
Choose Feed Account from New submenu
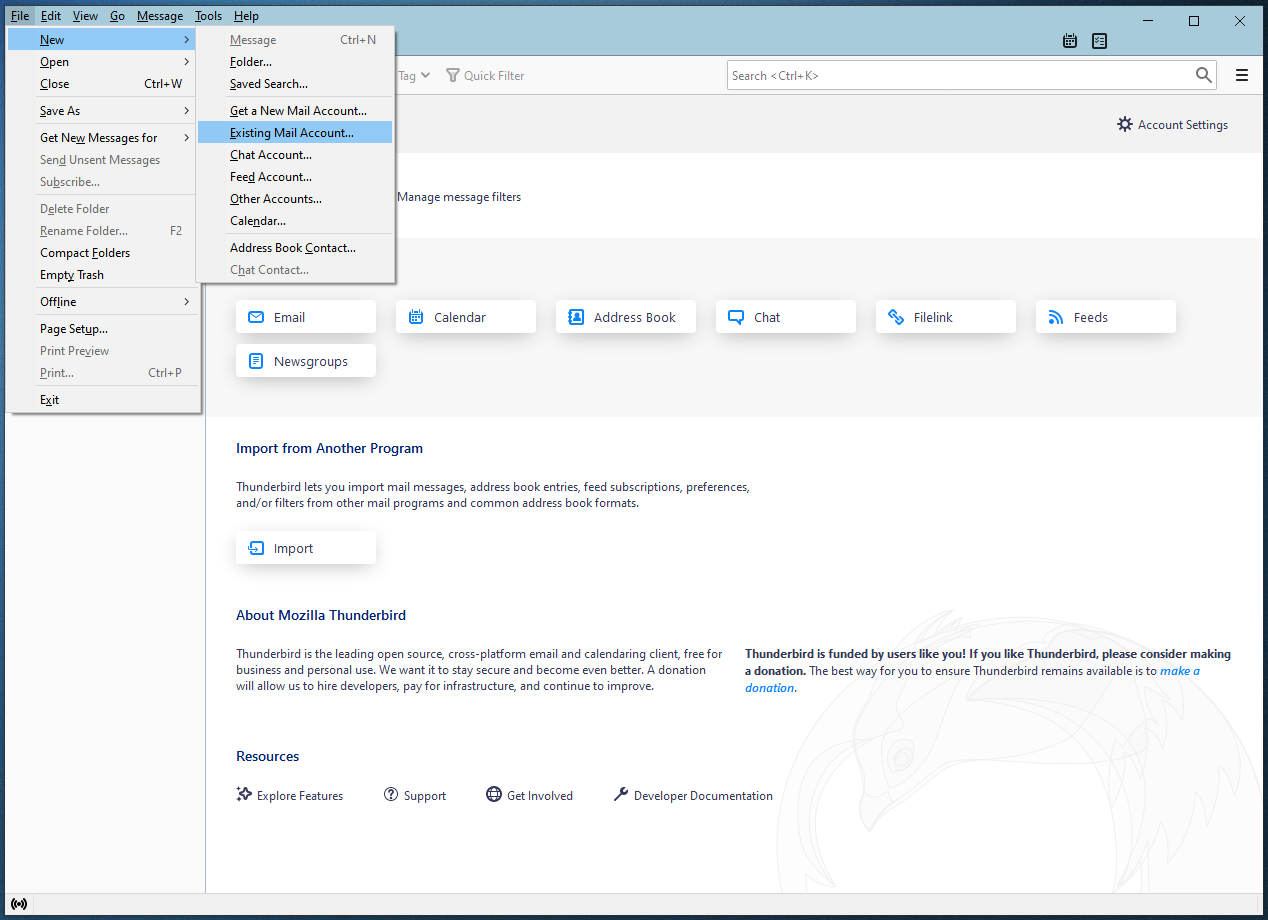(x=271, y=177)
